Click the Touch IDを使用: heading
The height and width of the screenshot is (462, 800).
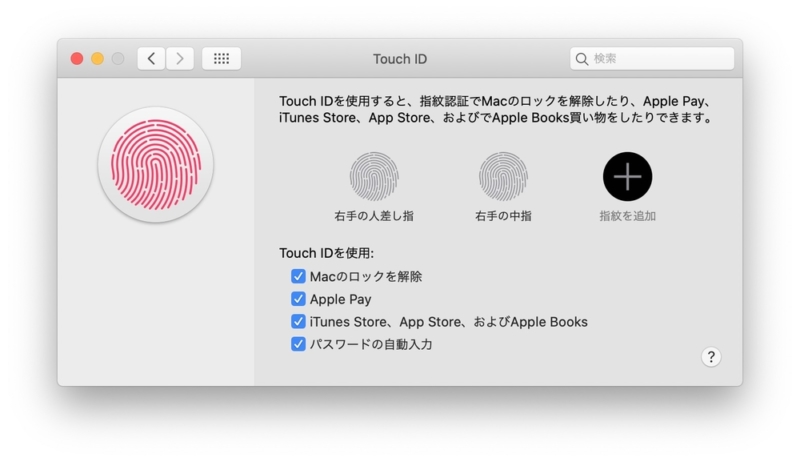point(327,253)
